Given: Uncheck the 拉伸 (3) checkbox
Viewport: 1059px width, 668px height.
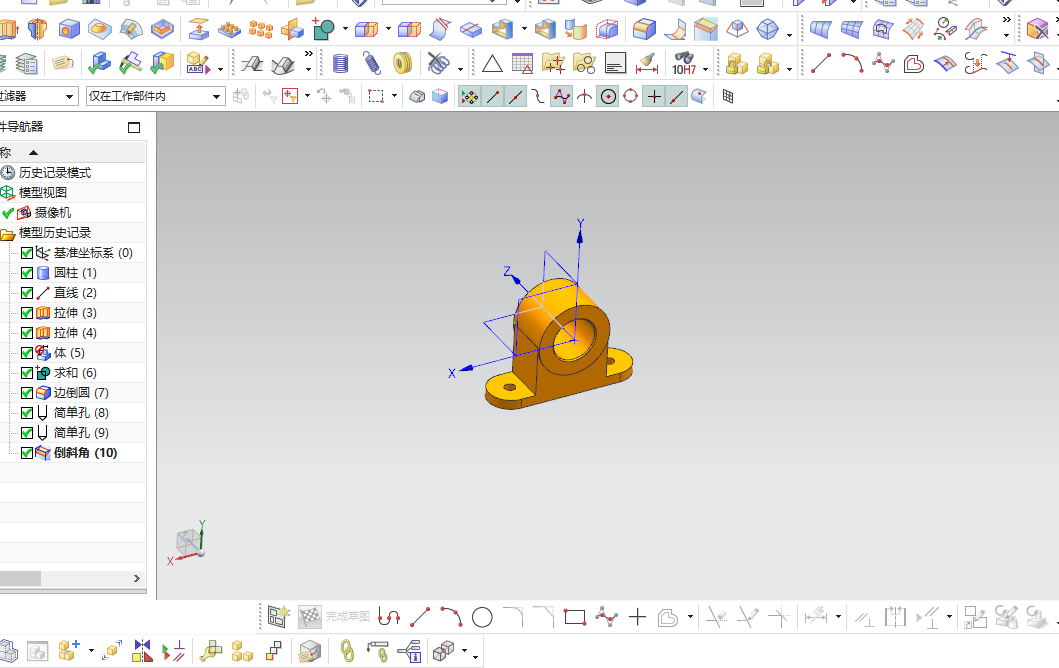Looking at the screenshot, I should point(27,313).
